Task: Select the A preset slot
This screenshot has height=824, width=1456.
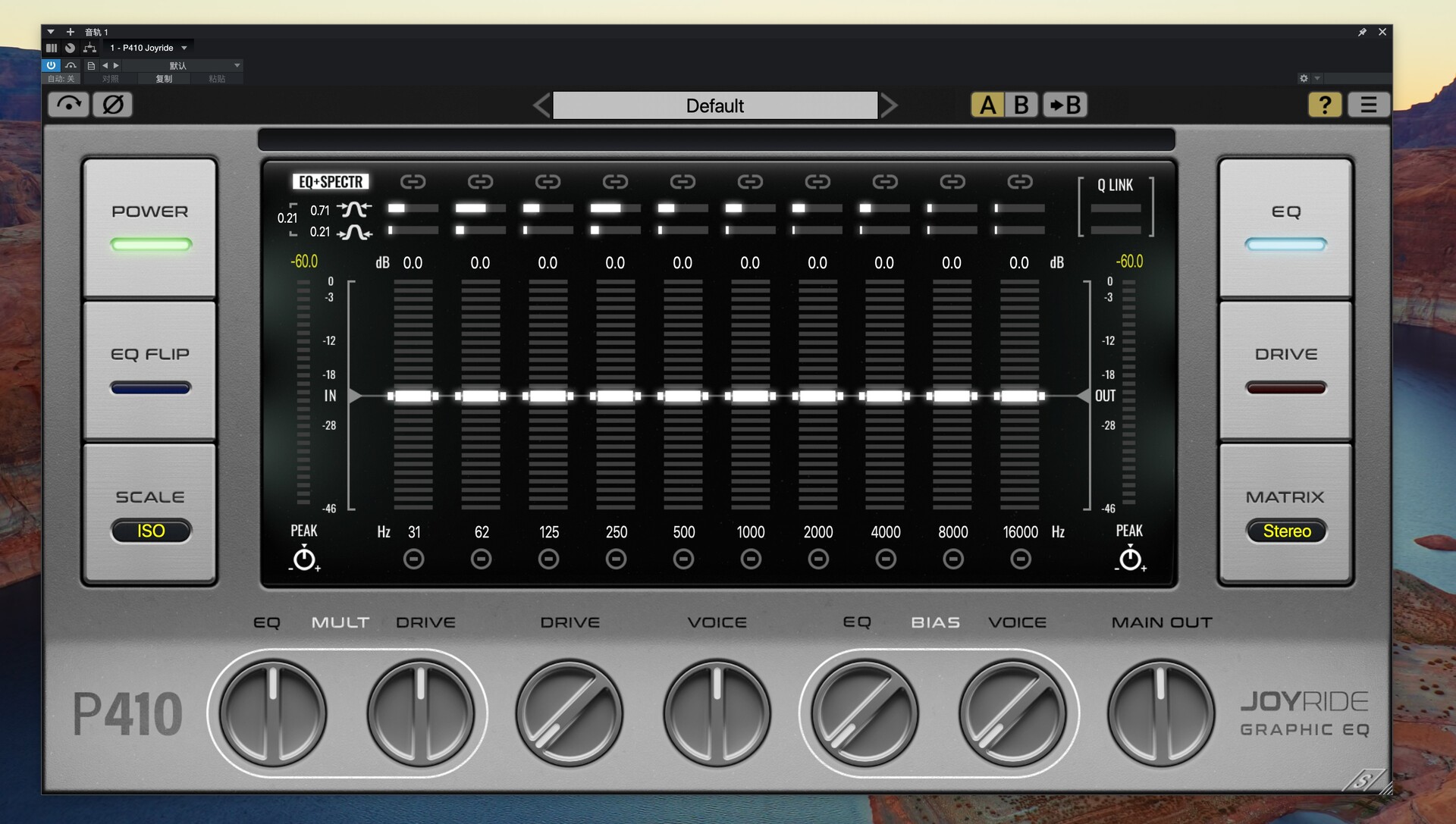Action: [x=987, y=105]
